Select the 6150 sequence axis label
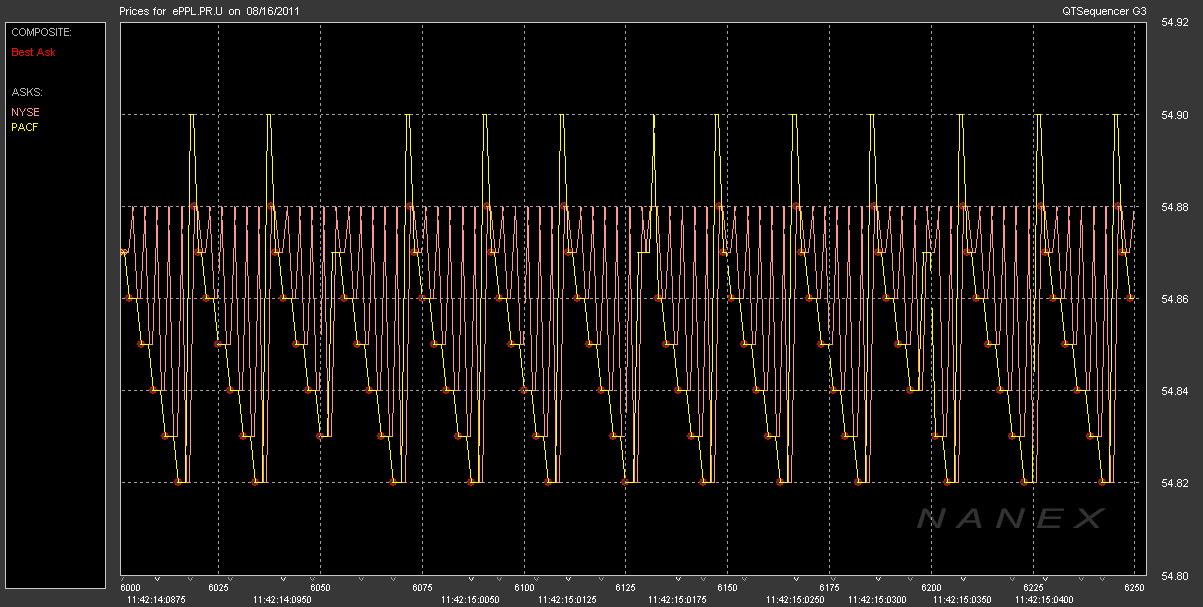 pyautogui.click(x=726, y=588)
